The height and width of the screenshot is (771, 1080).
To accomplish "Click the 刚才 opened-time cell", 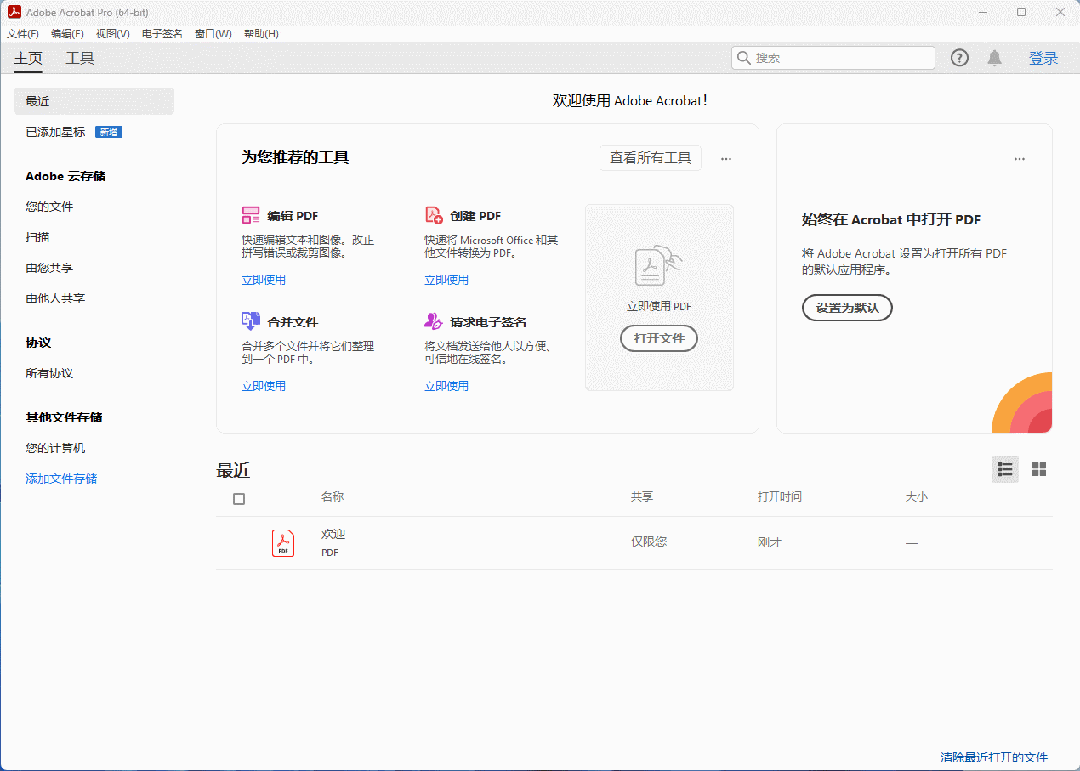I will pos(769,542).
